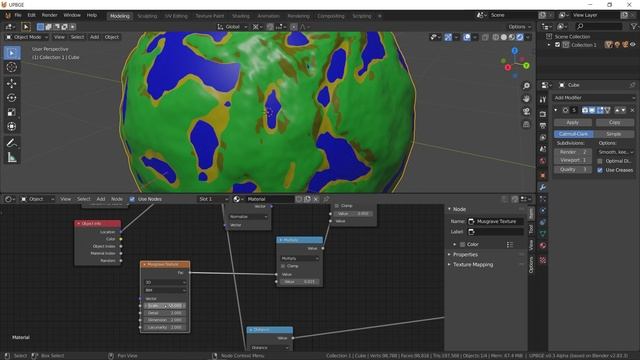The image size is (640, 360).
Task: Click the Scale value field in Musgrave node
Action: click(x=165, y=306)
